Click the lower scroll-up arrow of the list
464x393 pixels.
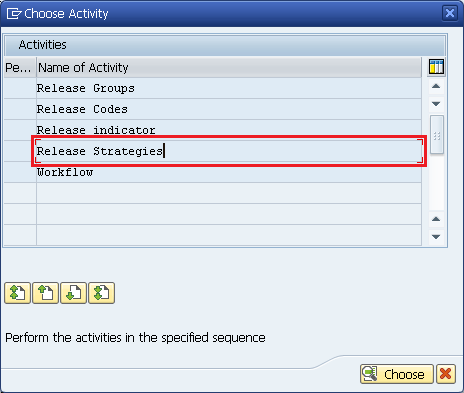(436, 219)
